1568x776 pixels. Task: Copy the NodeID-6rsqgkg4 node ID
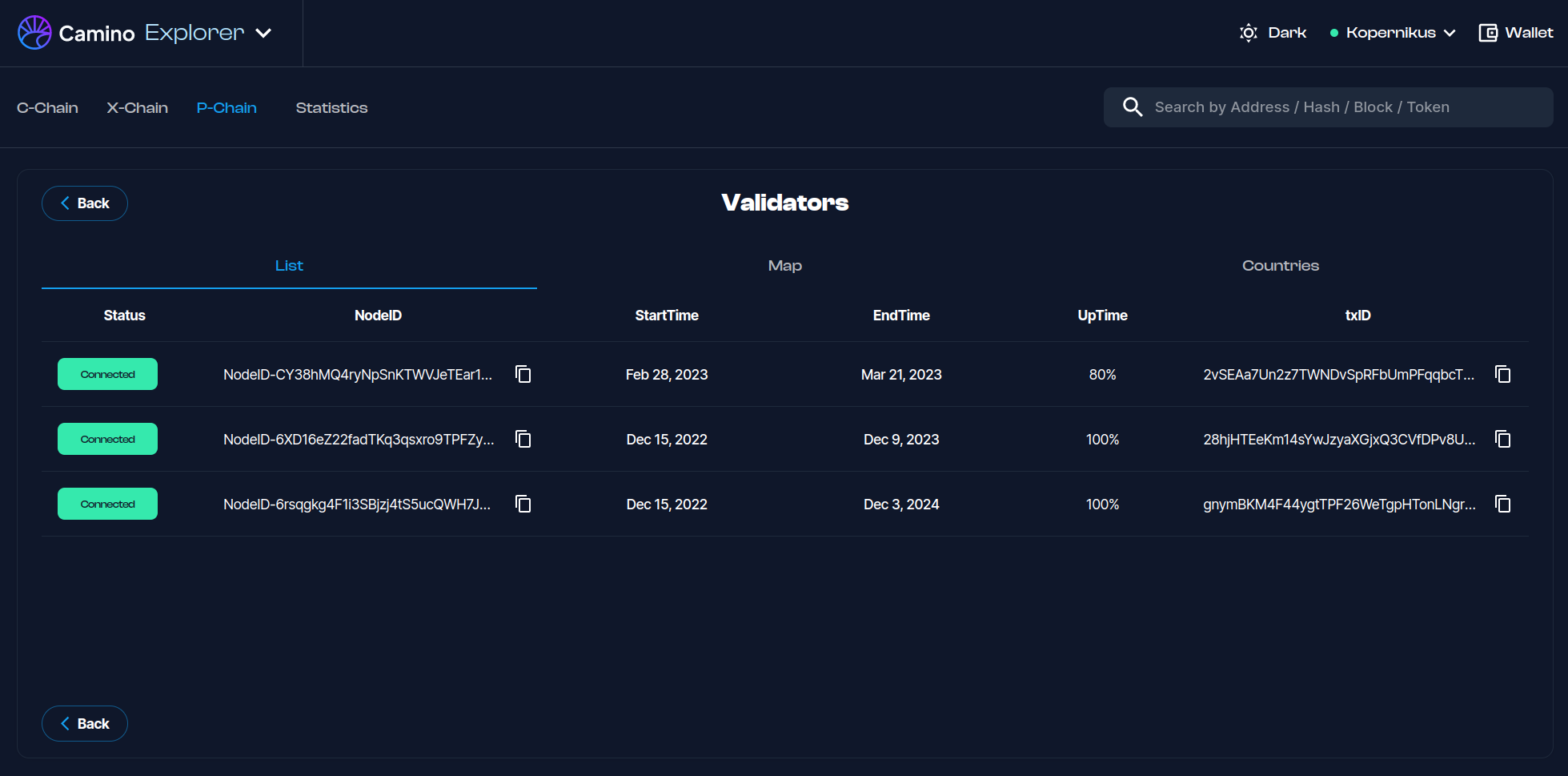point(523,504)
